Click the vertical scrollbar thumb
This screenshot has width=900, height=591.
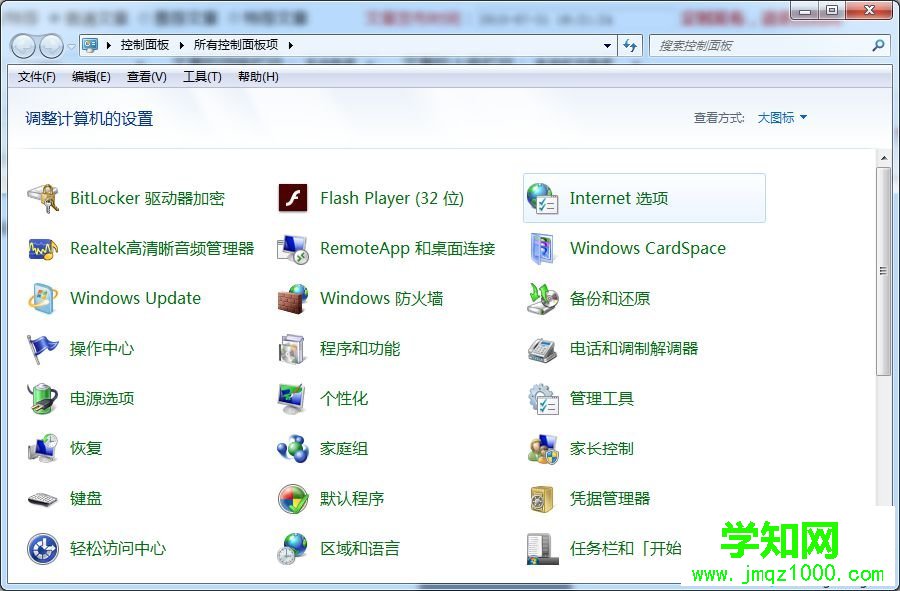(883, 271)
